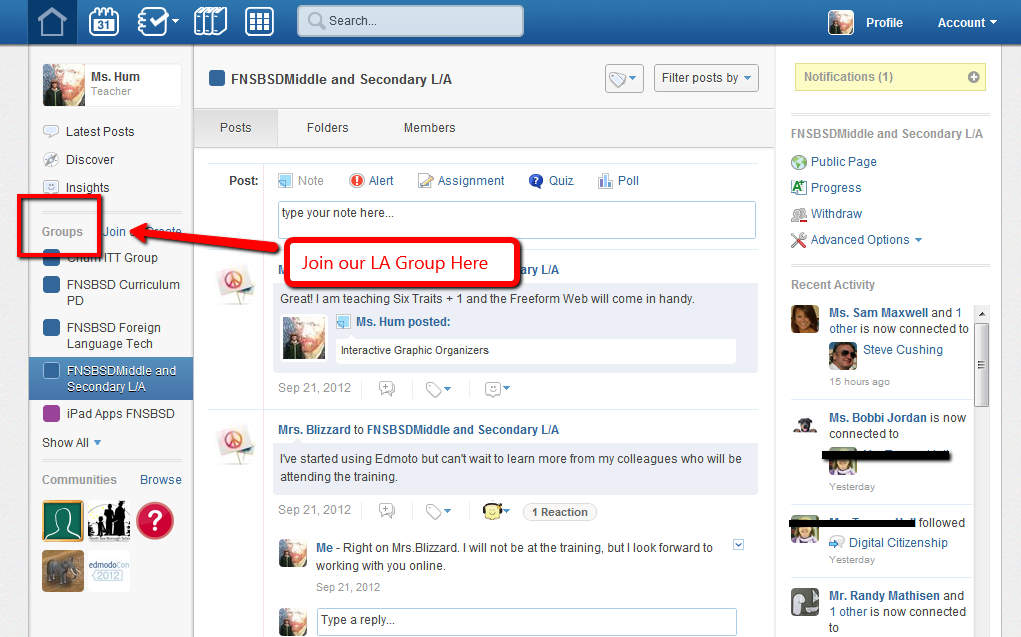Screen dimensions: 1021x637
Task: Switch to the Members tab
Action: [x=429, y=128]
